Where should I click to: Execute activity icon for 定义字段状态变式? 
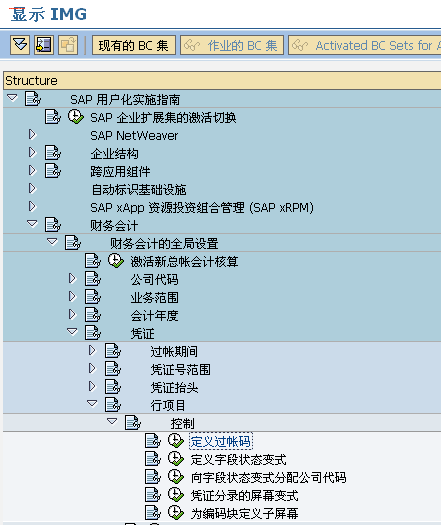click(x=176, y=459)
